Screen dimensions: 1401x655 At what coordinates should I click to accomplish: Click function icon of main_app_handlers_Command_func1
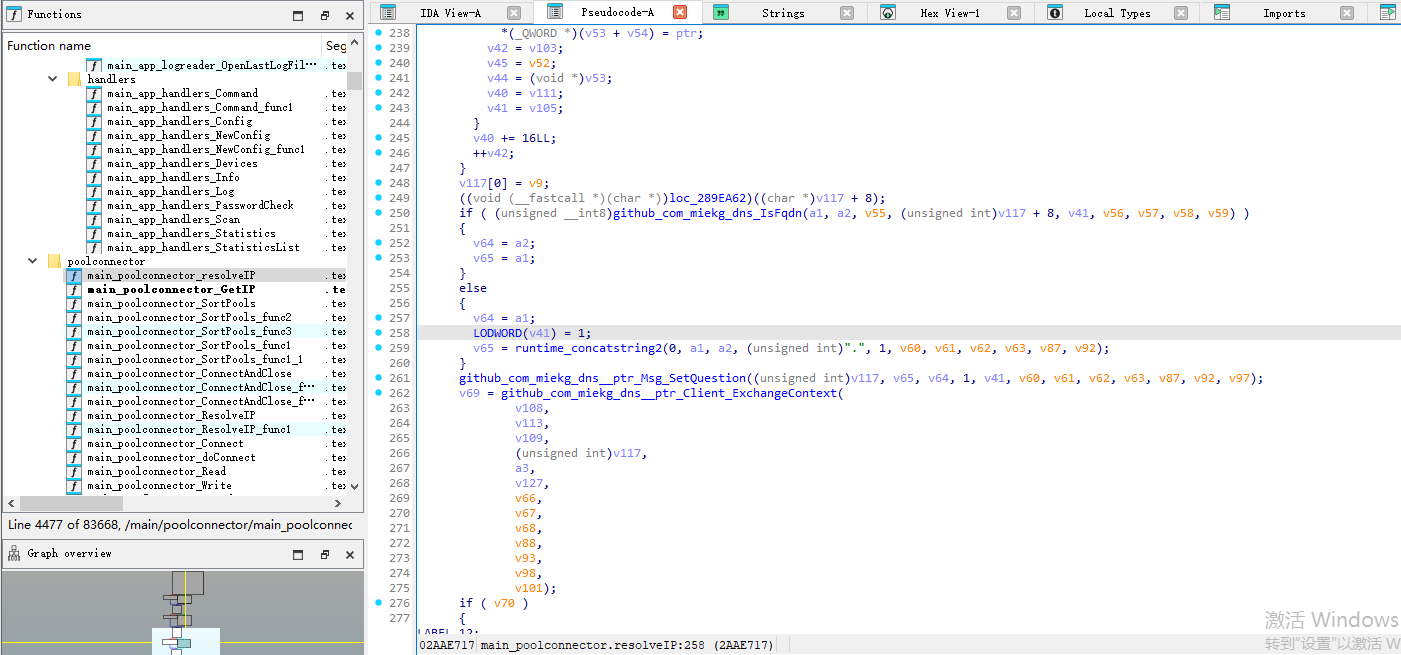pos(94,107)
